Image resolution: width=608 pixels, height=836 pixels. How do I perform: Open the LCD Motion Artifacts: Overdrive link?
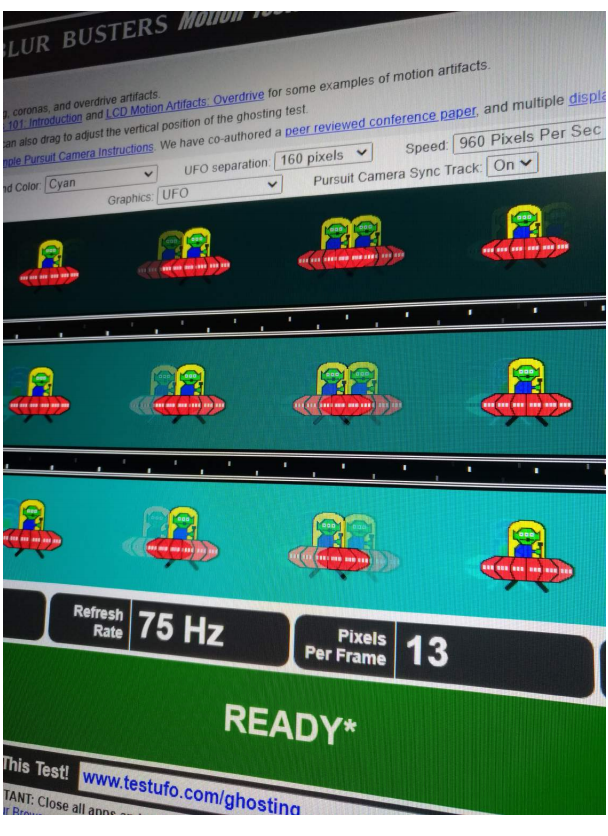185,104
